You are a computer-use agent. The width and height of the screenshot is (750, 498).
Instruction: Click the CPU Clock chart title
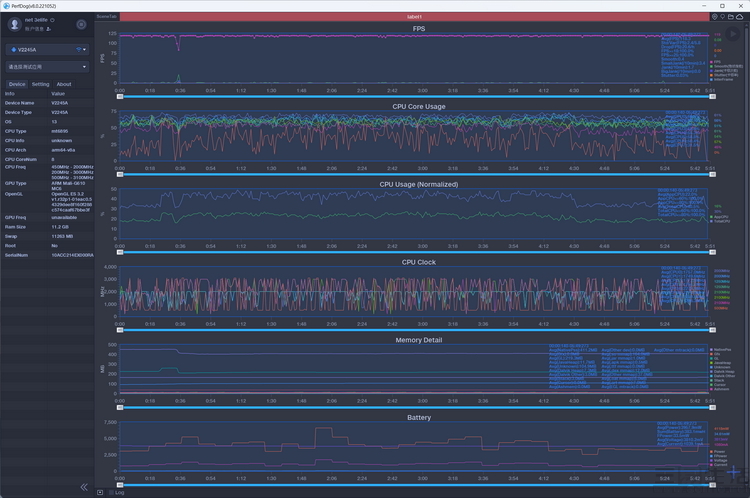tap(419, 262)
